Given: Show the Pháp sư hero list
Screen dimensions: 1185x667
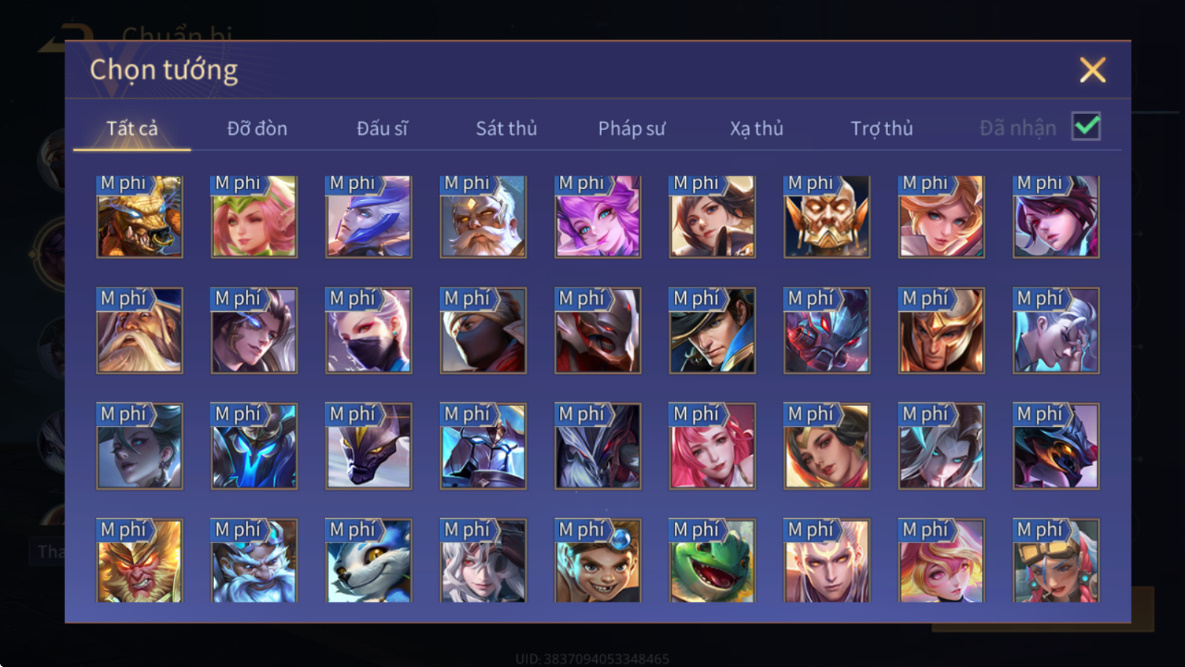Looking at the screenshot, I should tap(632, 128).
